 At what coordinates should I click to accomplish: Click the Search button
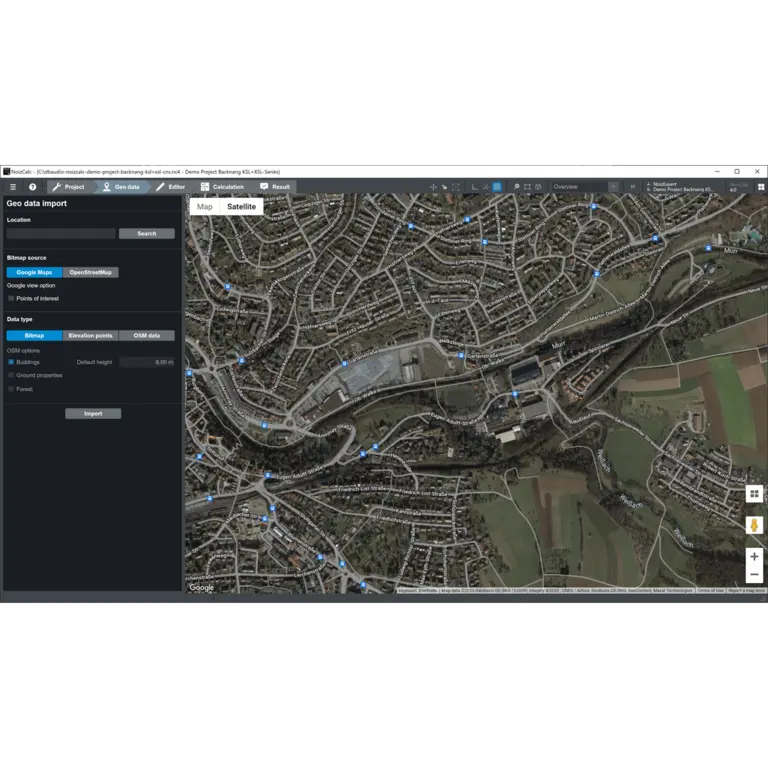pyautogui.click(x=146, y=234)
